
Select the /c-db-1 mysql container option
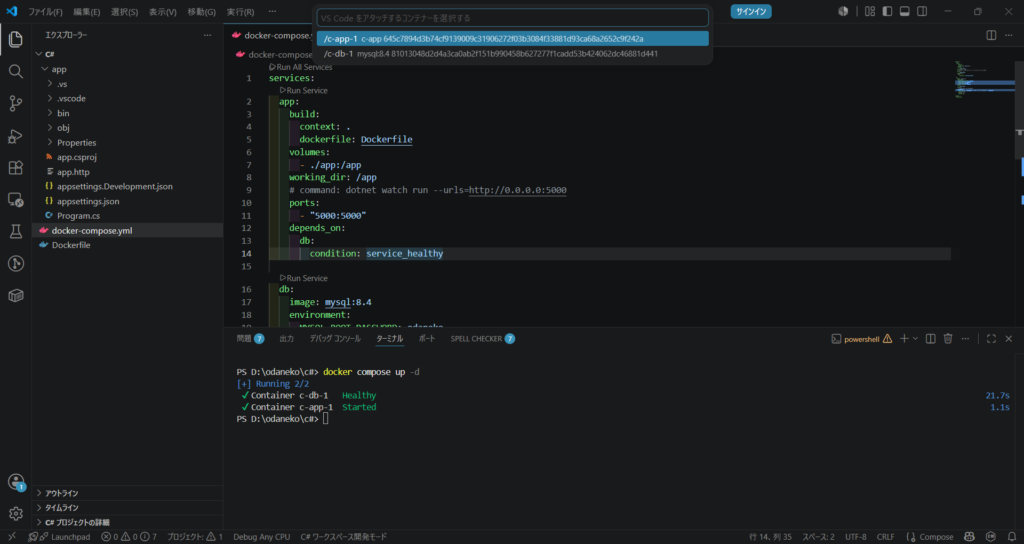(x=513, y=54)
